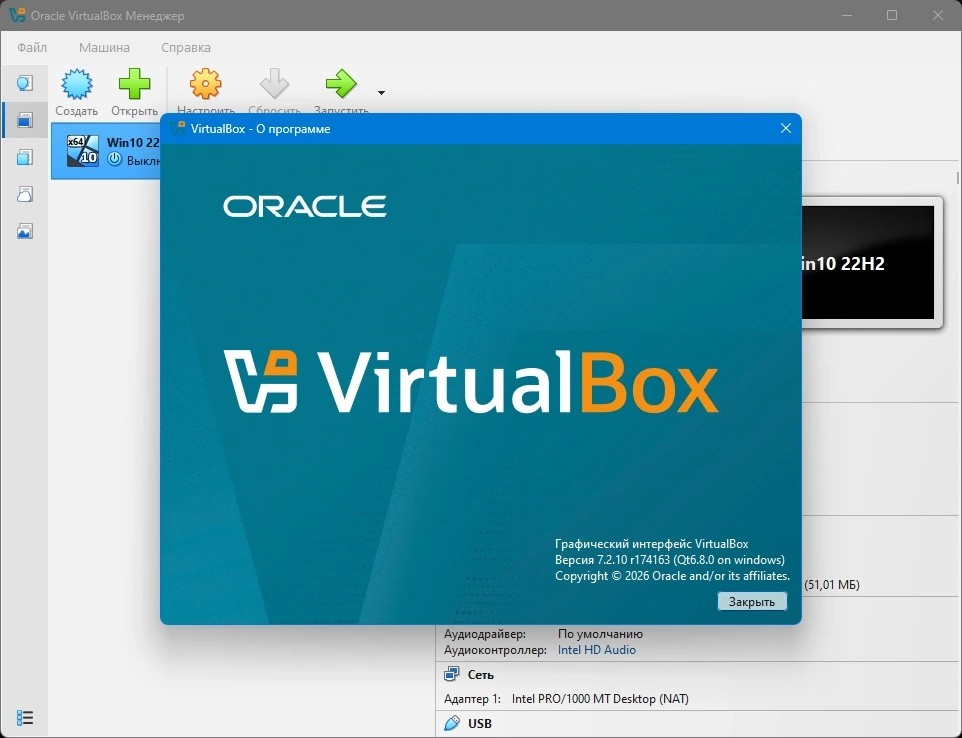Click the USB section icon
The image size is (962, 738).
coord(452,723)
